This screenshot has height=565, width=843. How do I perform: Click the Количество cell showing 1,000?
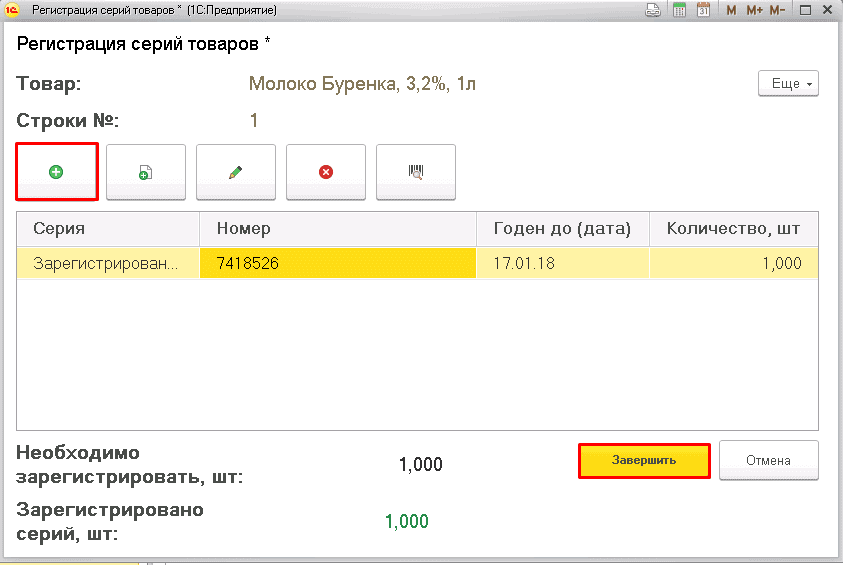point(733,263)
